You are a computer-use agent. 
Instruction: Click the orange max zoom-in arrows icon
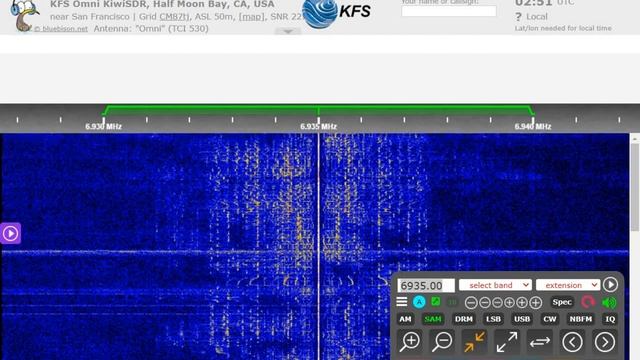(474, 342)
